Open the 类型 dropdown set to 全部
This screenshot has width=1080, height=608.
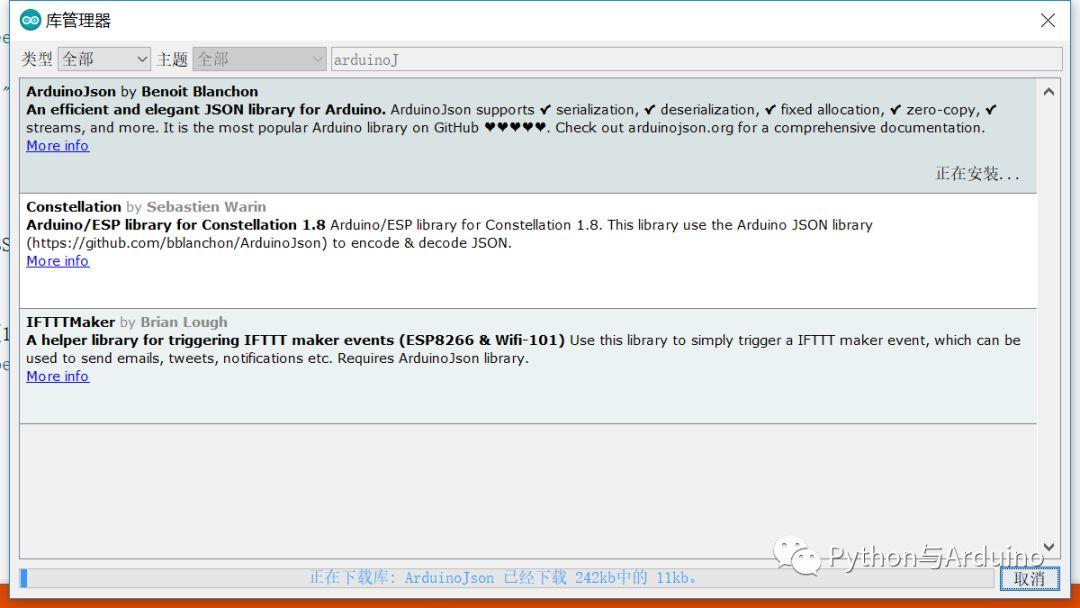point(104,59)
